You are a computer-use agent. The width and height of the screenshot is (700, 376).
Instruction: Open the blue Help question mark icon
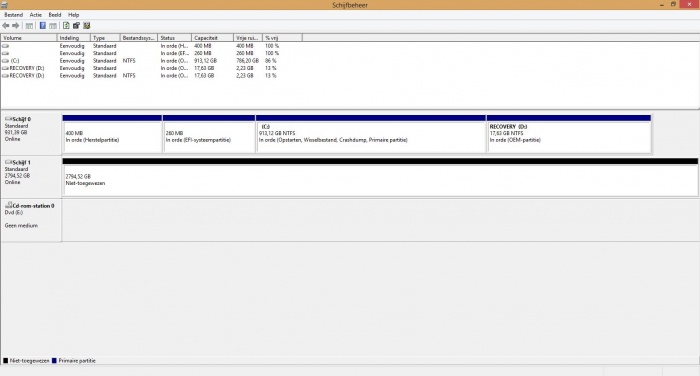tap(43, 26)
